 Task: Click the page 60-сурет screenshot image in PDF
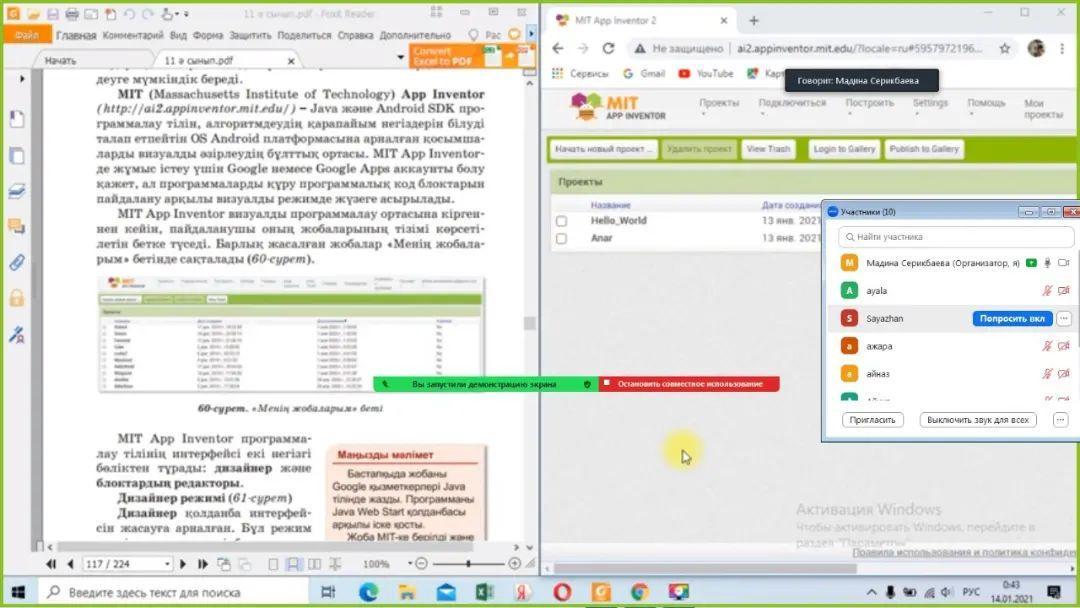point(291,335)
